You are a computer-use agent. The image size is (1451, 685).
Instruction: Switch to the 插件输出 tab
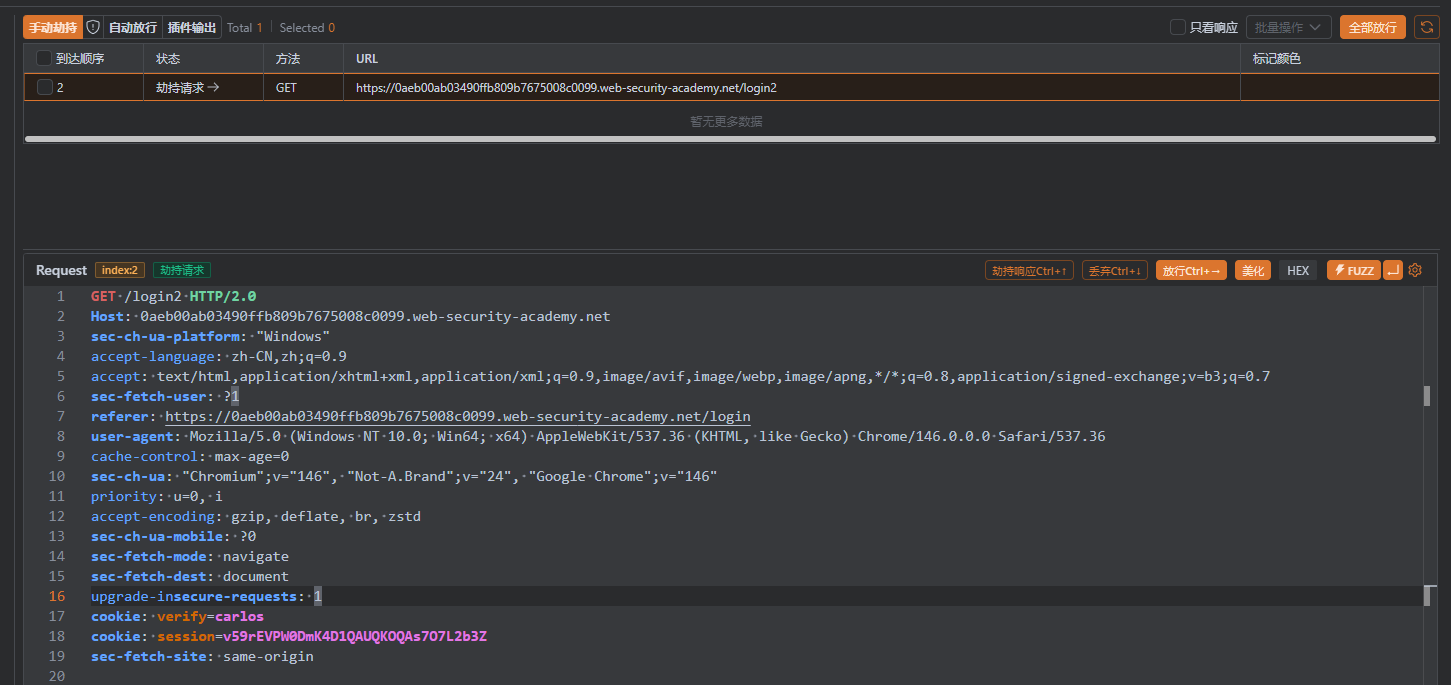click(x=191, y=27)
